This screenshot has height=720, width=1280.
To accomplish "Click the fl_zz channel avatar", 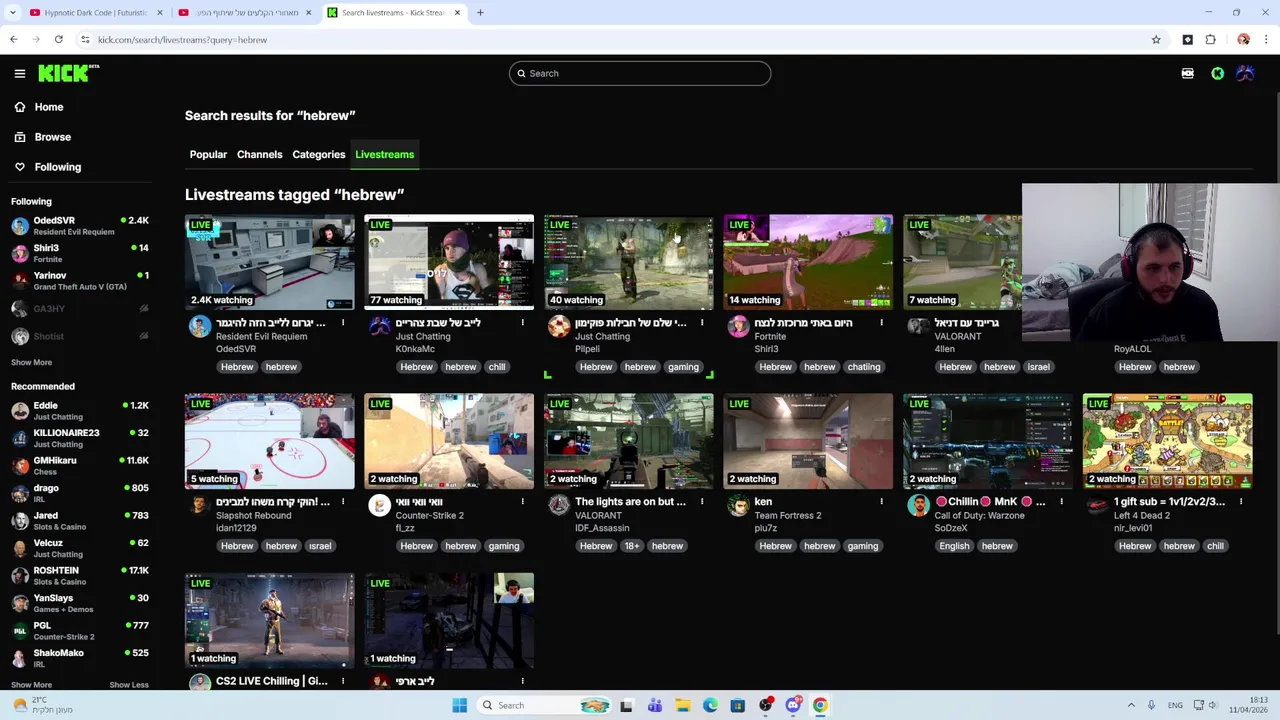I will tap(379, 506).
